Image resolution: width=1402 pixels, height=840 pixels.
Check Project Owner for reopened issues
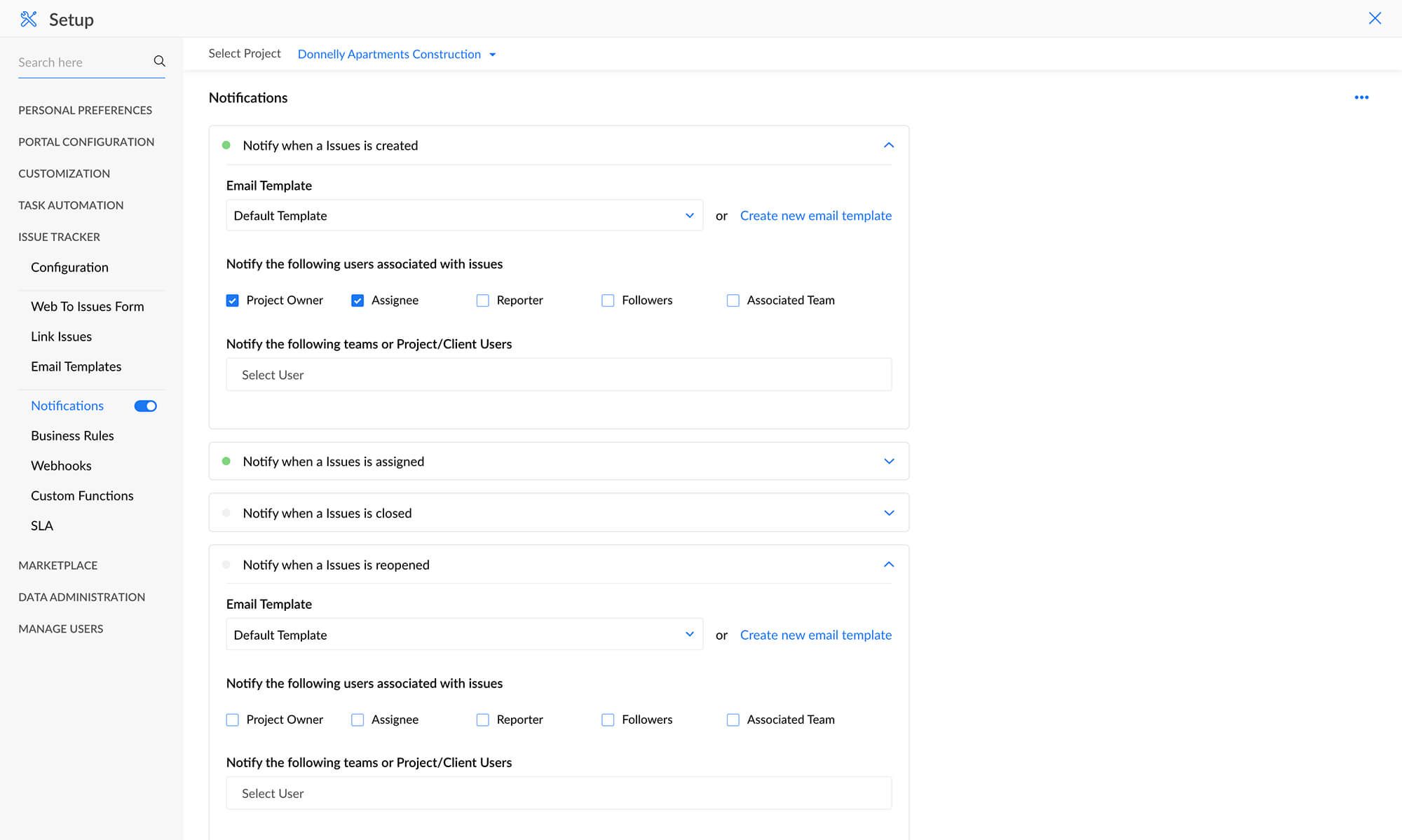click(x=233, y=719)
